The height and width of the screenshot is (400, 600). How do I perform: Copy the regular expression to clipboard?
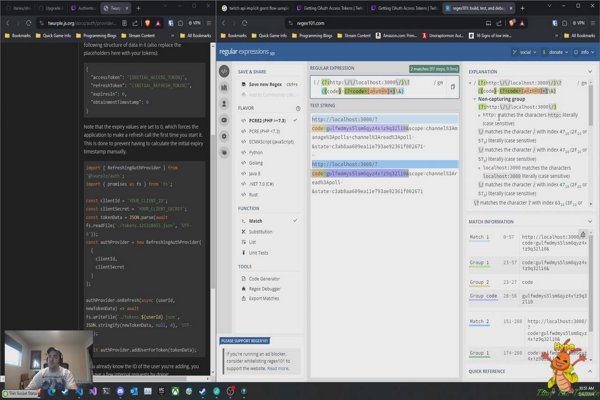pyautogui.click(x=452, y=87)
